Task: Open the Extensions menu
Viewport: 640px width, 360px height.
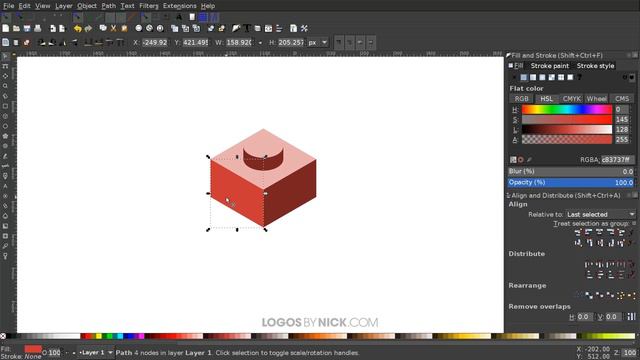Action: coord(180,6)
